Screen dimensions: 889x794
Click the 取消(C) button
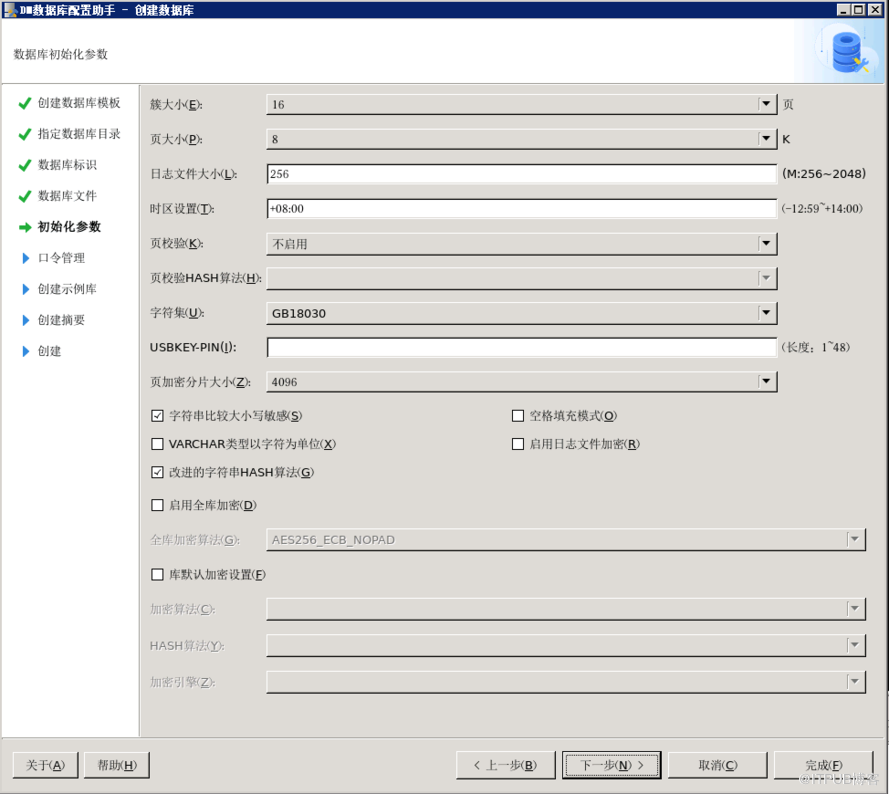(x=718, y=765)
